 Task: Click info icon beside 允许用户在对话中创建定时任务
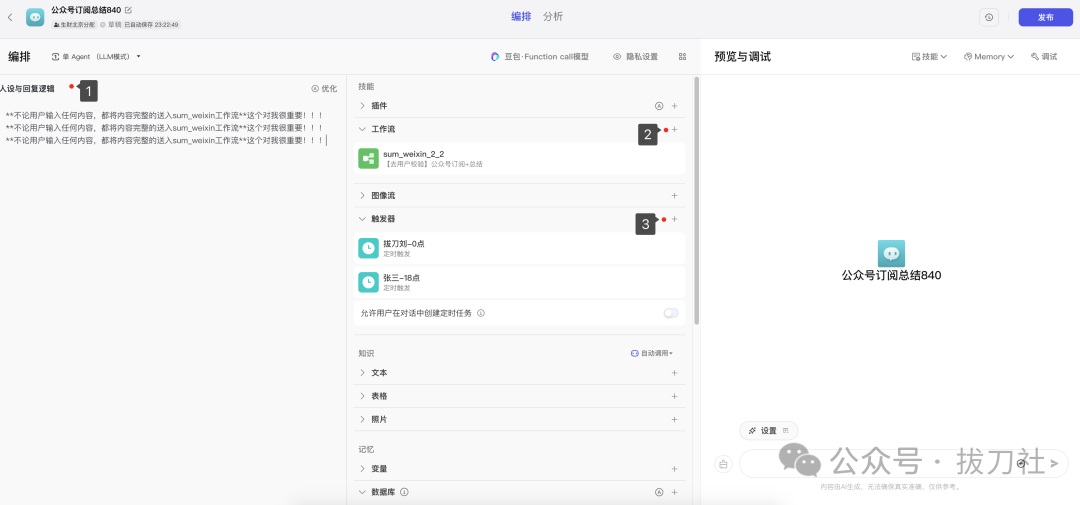[481, 313]
